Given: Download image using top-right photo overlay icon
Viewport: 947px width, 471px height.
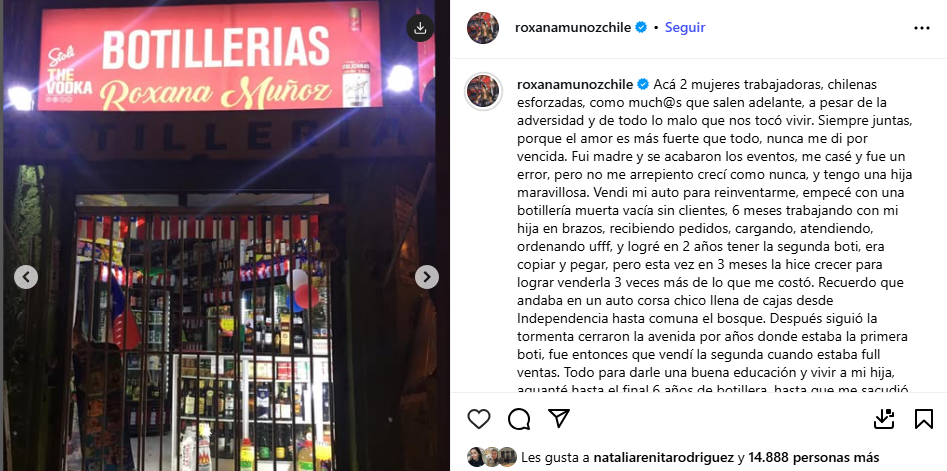Looking at the screenshot, I should pos(420,28).
